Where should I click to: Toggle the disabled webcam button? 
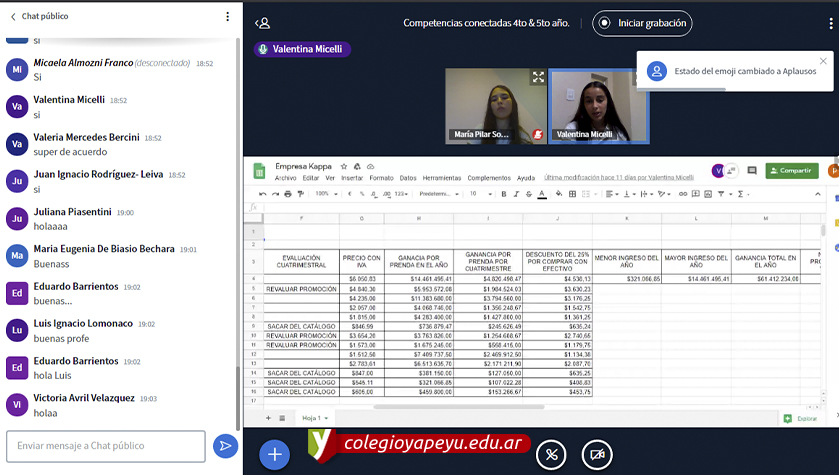coord(597,454)
